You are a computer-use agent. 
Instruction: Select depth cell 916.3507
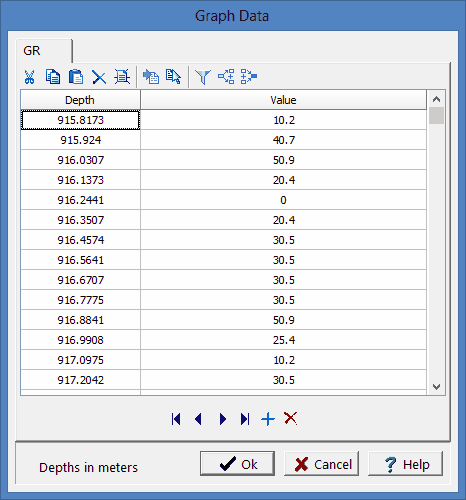(x=80, y=220)
